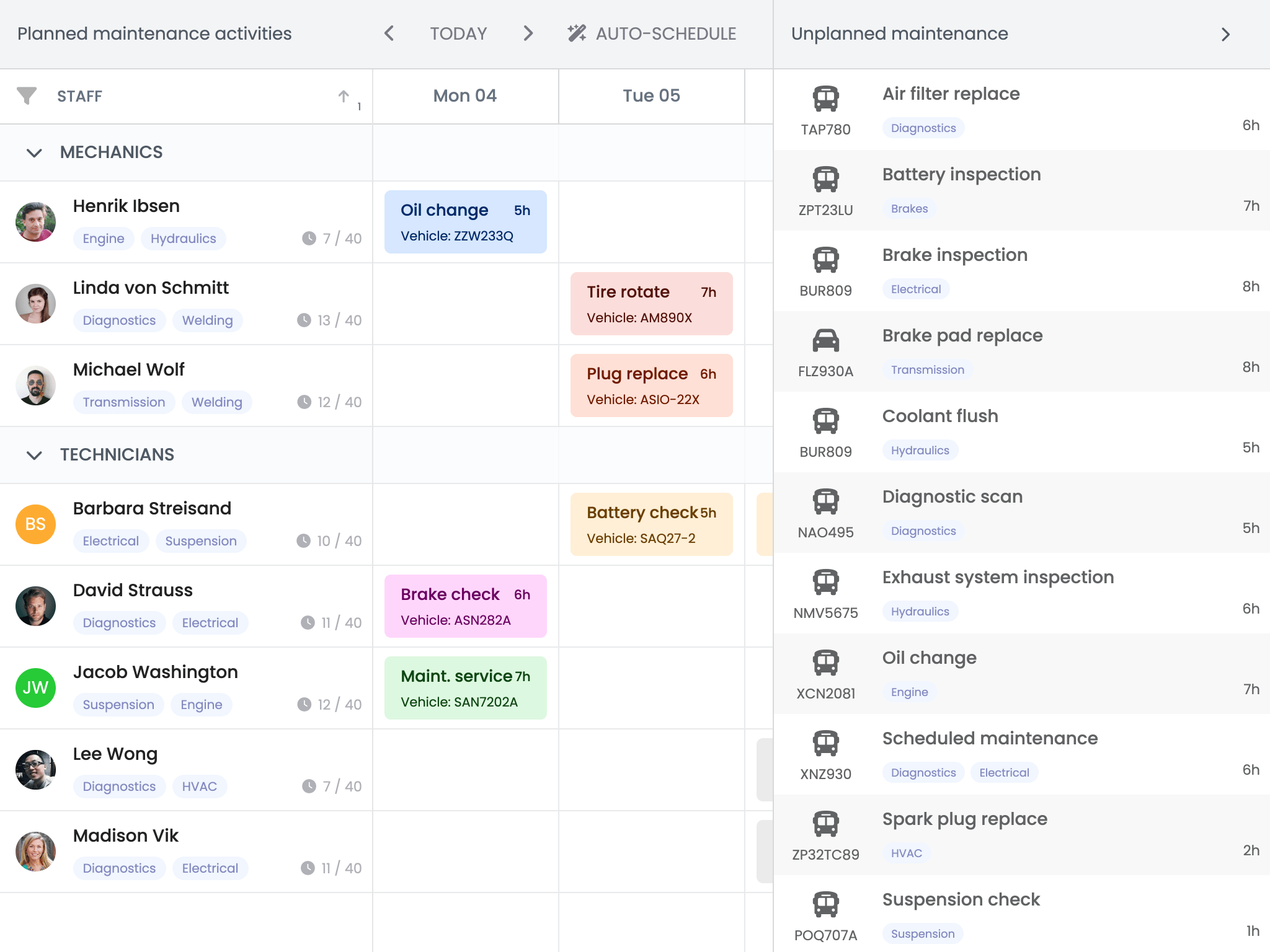Select the Spark plug replace unplanned item
This screenshot has height=952, width=1270.
tap(1022, 835)
